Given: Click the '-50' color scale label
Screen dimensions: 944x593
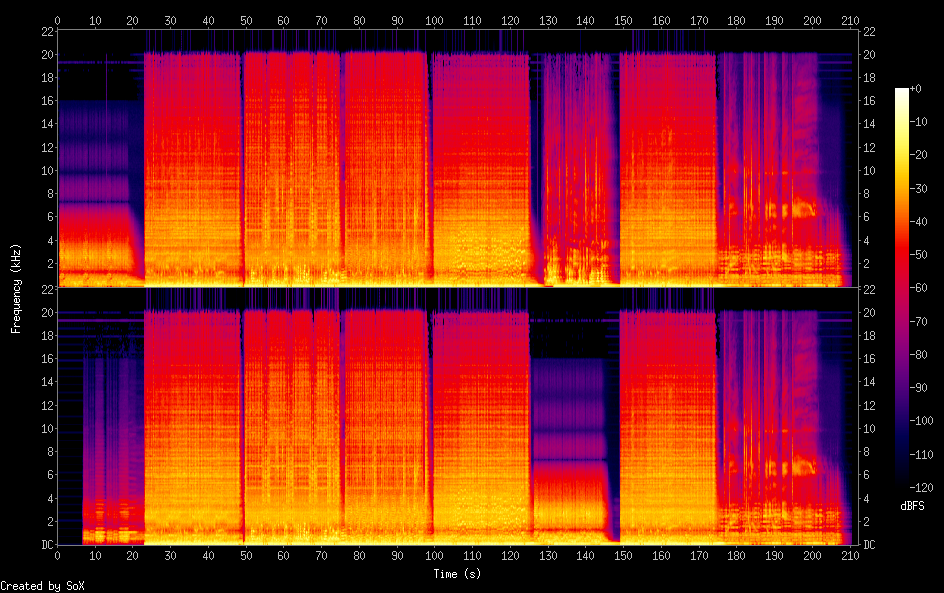Looking at the screenshot, I should click(x=919, y=255).
